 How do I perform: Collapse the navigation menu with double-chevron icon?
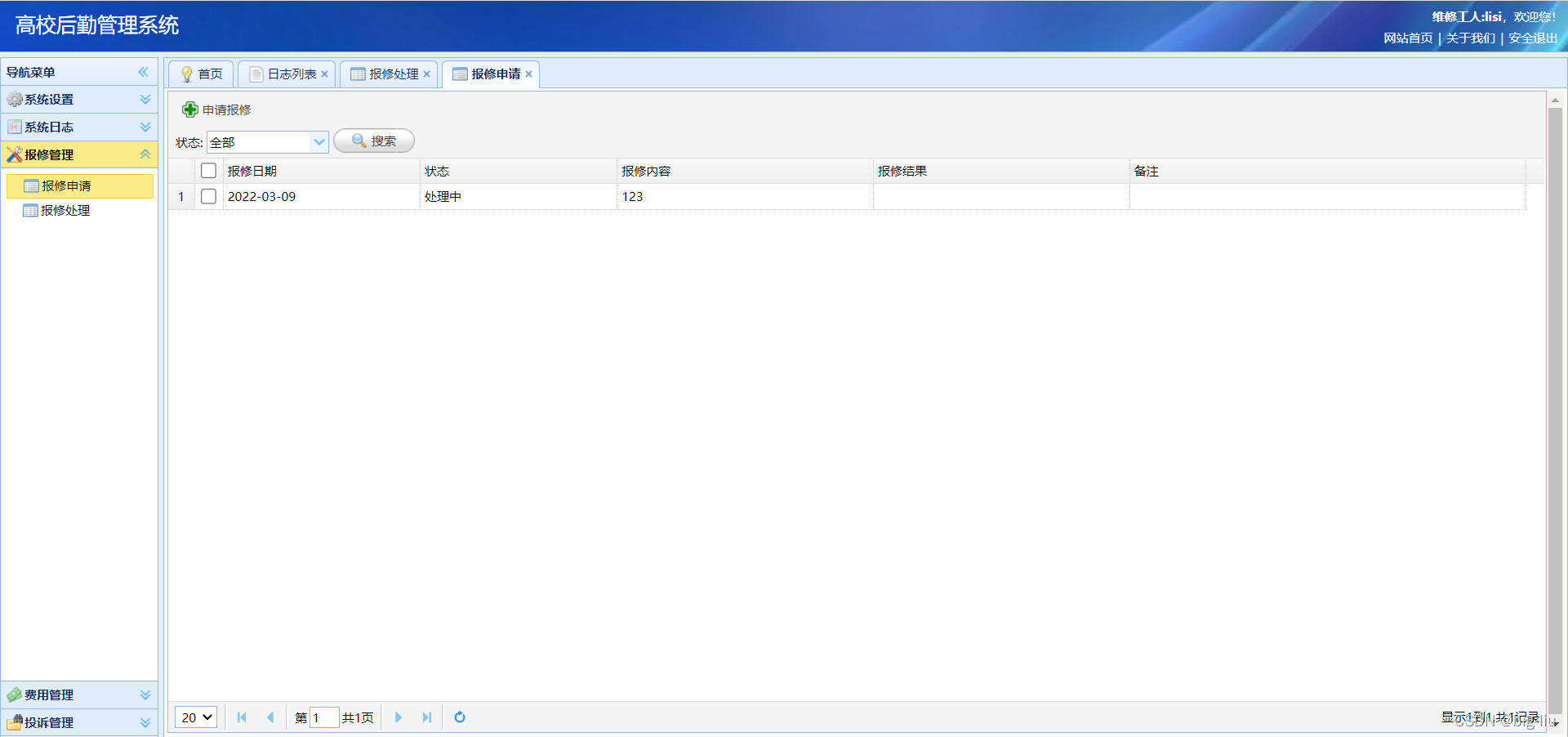pyautogui.click(x=144, y=72)
